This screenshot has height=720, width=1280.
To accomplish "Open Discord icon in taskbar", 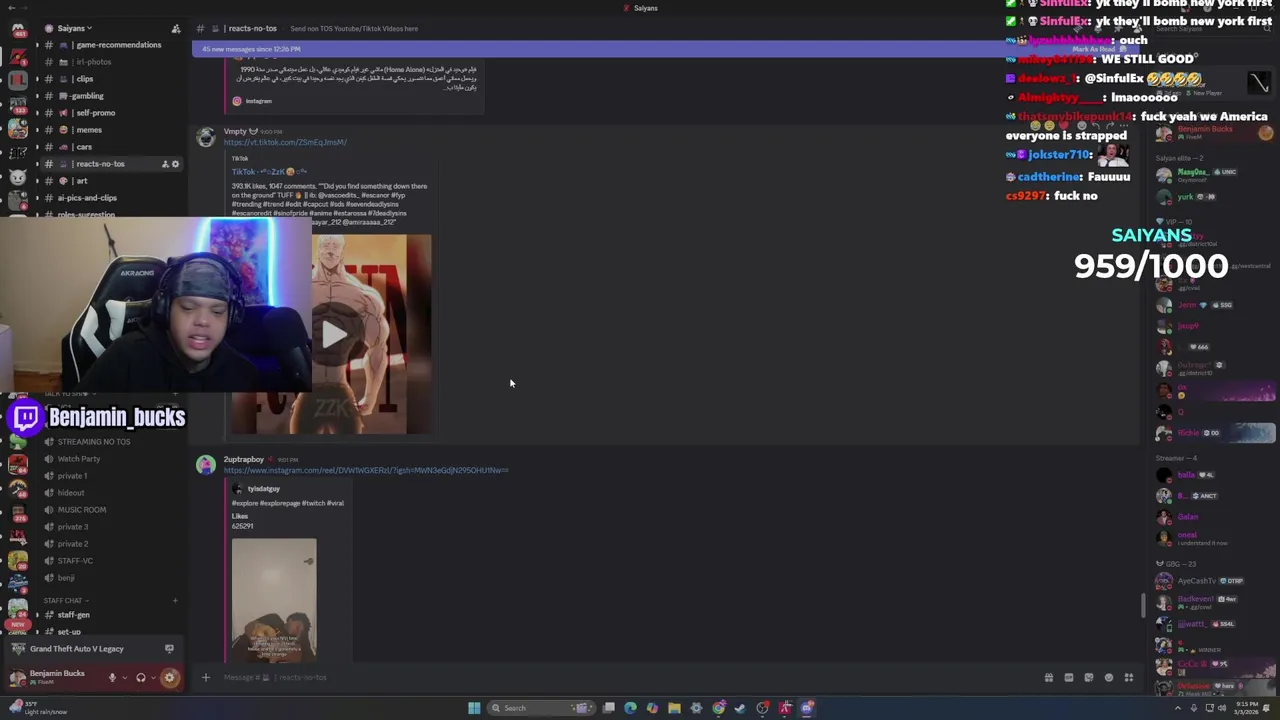I will point(807,708).
